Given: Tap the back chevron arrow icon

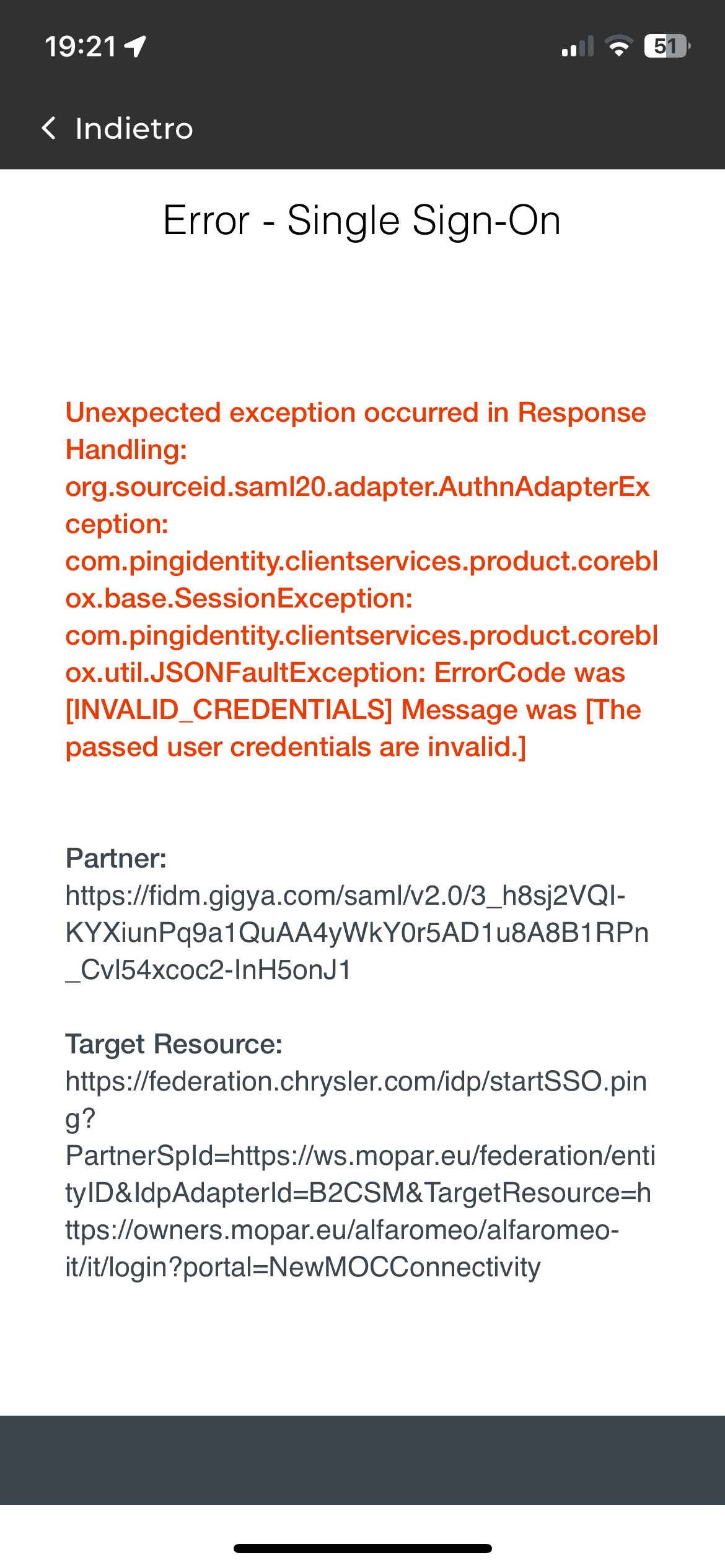Looking at the screenshot, I should (49, 128).
